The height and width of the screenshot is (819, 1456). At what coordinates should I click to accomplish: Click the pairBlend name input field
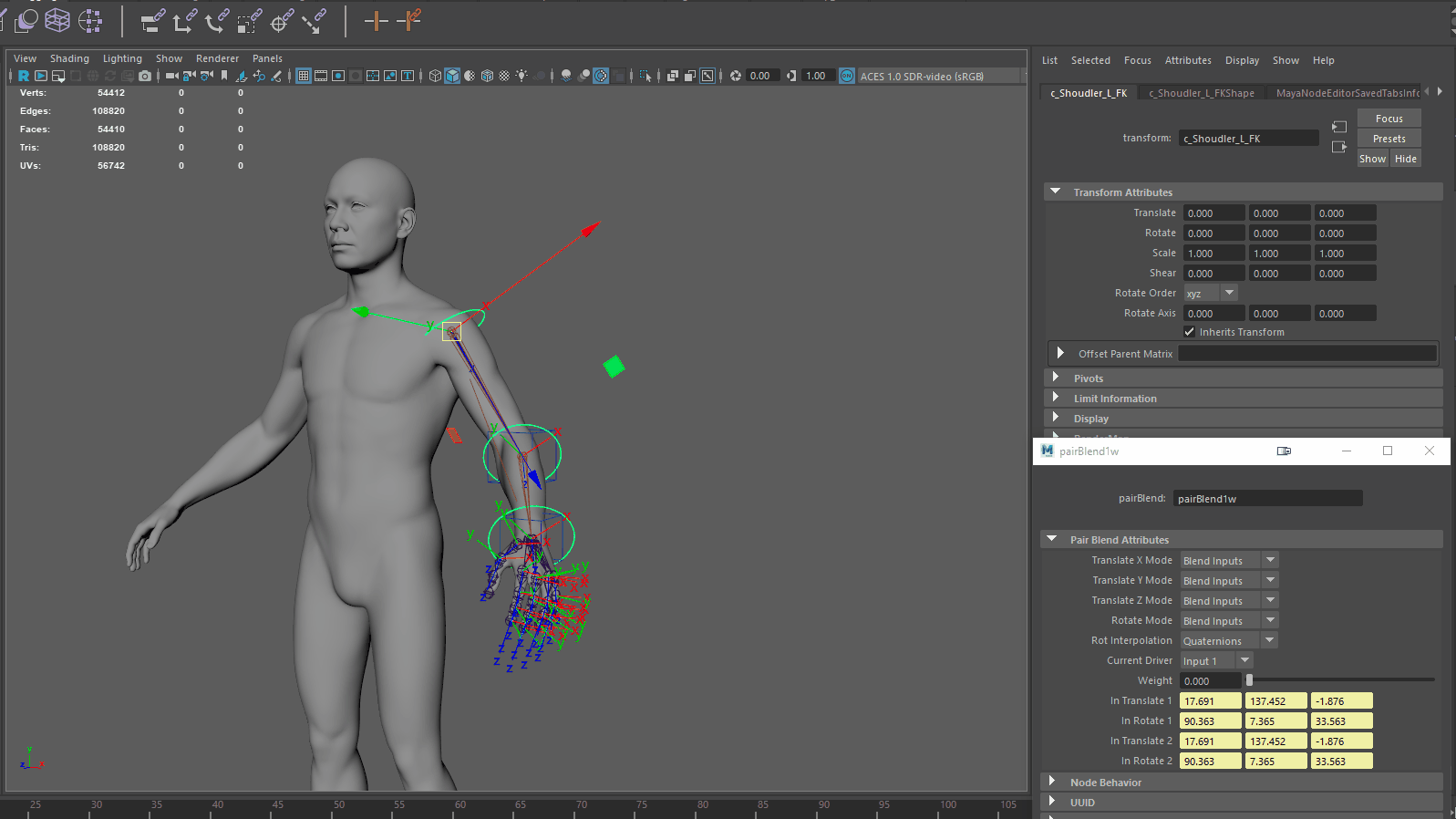point(1267,498)
